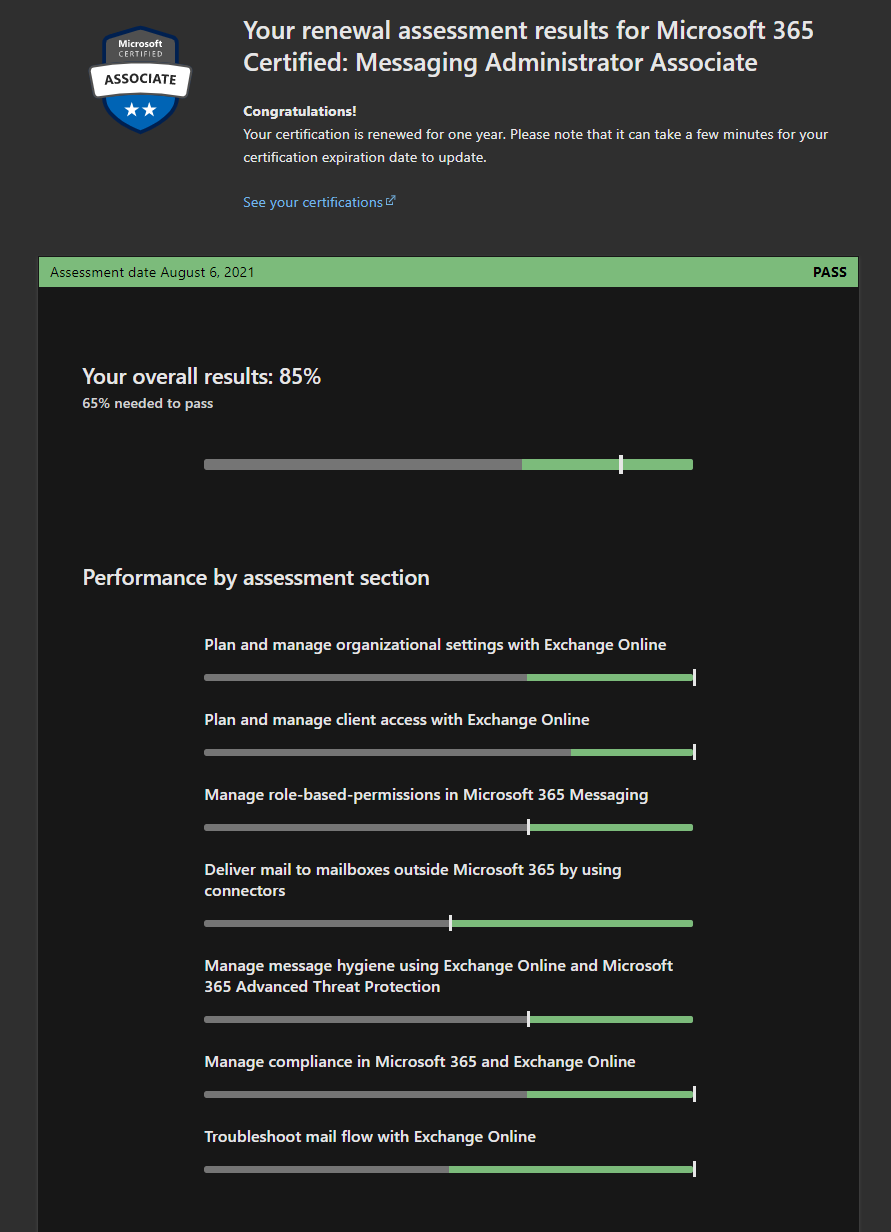Click the progress bar under organizational settings section

tap(448, 677)
